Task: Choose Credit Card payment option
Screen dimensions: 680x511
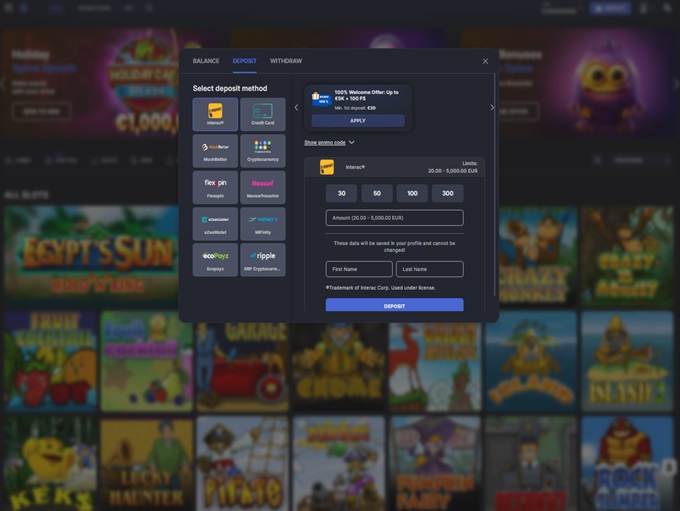Action: click(263, 114)
